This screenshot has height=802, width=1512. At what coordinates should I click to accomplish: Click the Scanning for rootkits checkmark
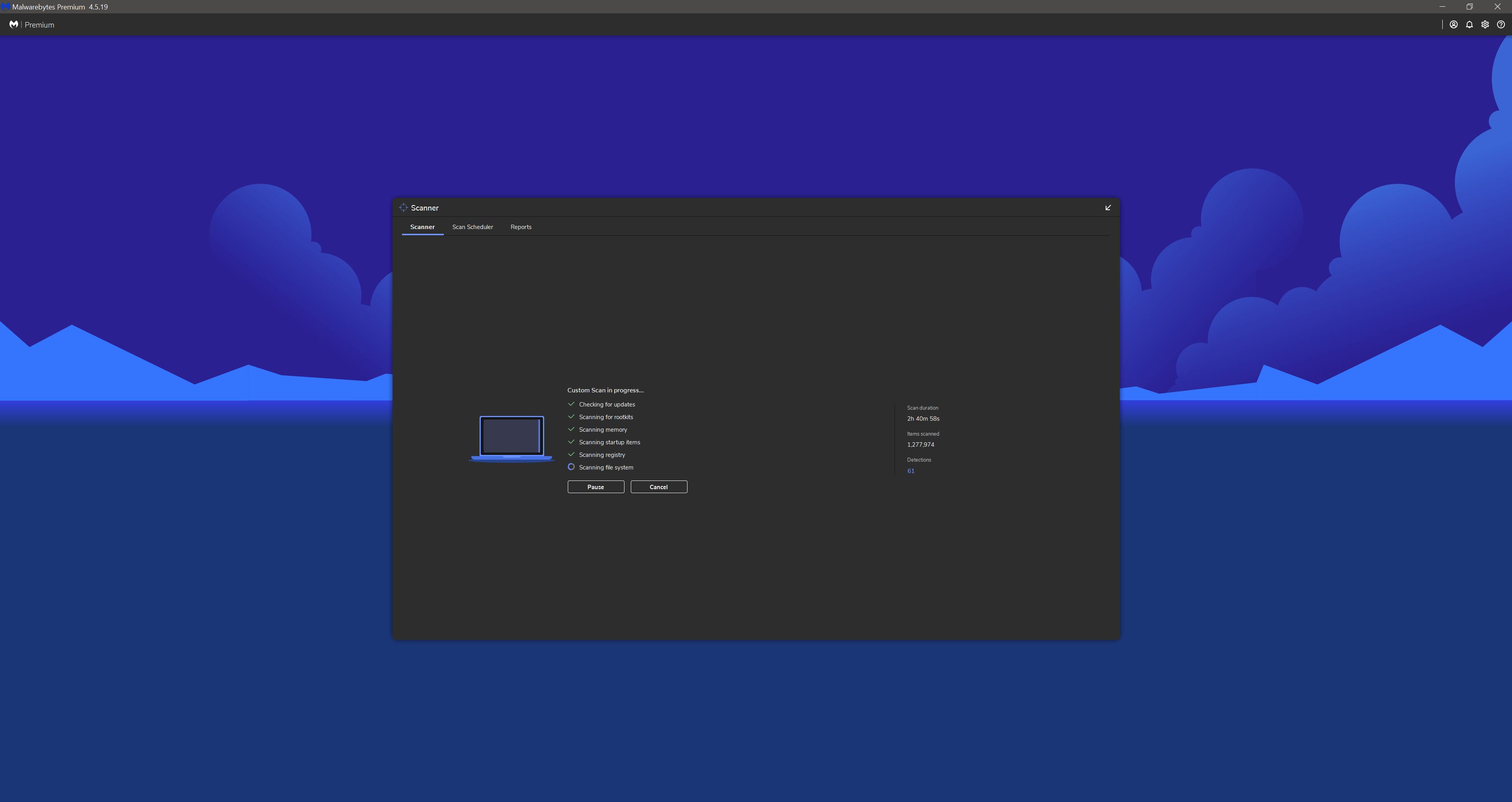[x=571, y=417]
